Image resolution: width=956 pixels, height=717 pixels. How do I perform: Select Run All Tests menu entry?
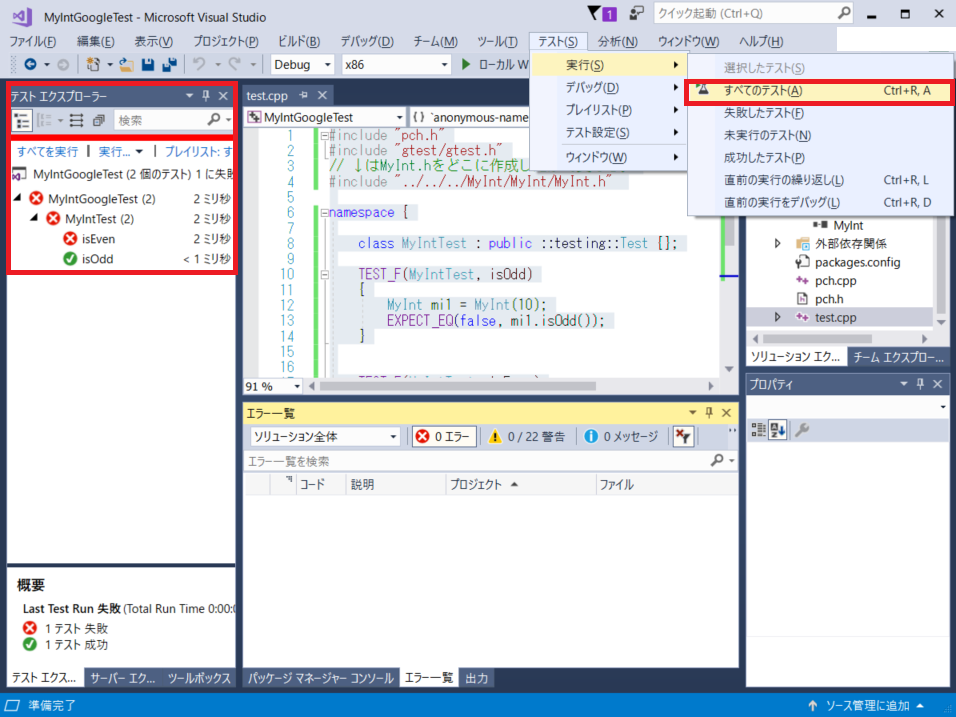pos(819,90)
